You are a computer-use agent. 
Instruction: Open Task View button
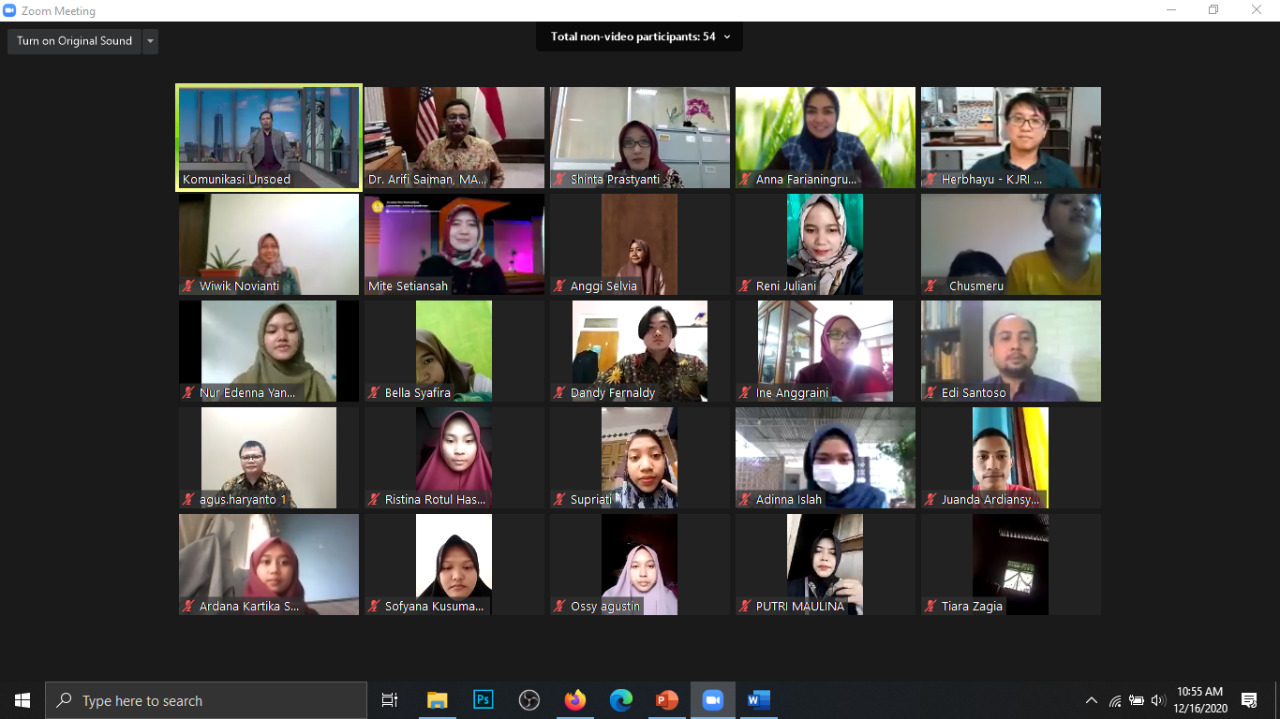(x=390, y=700)
